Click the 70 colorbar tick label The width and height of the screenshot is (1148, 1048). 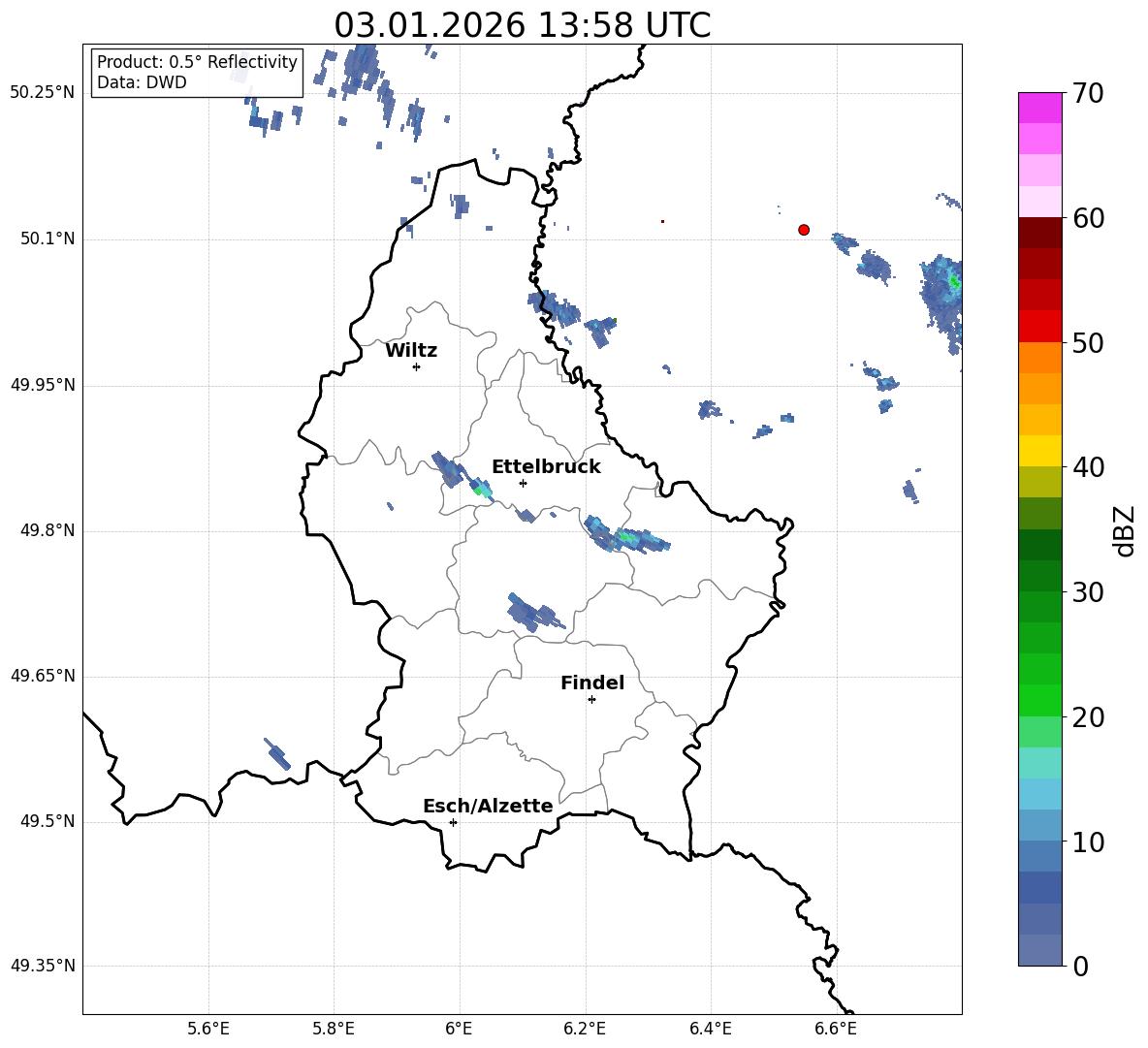1088,94
